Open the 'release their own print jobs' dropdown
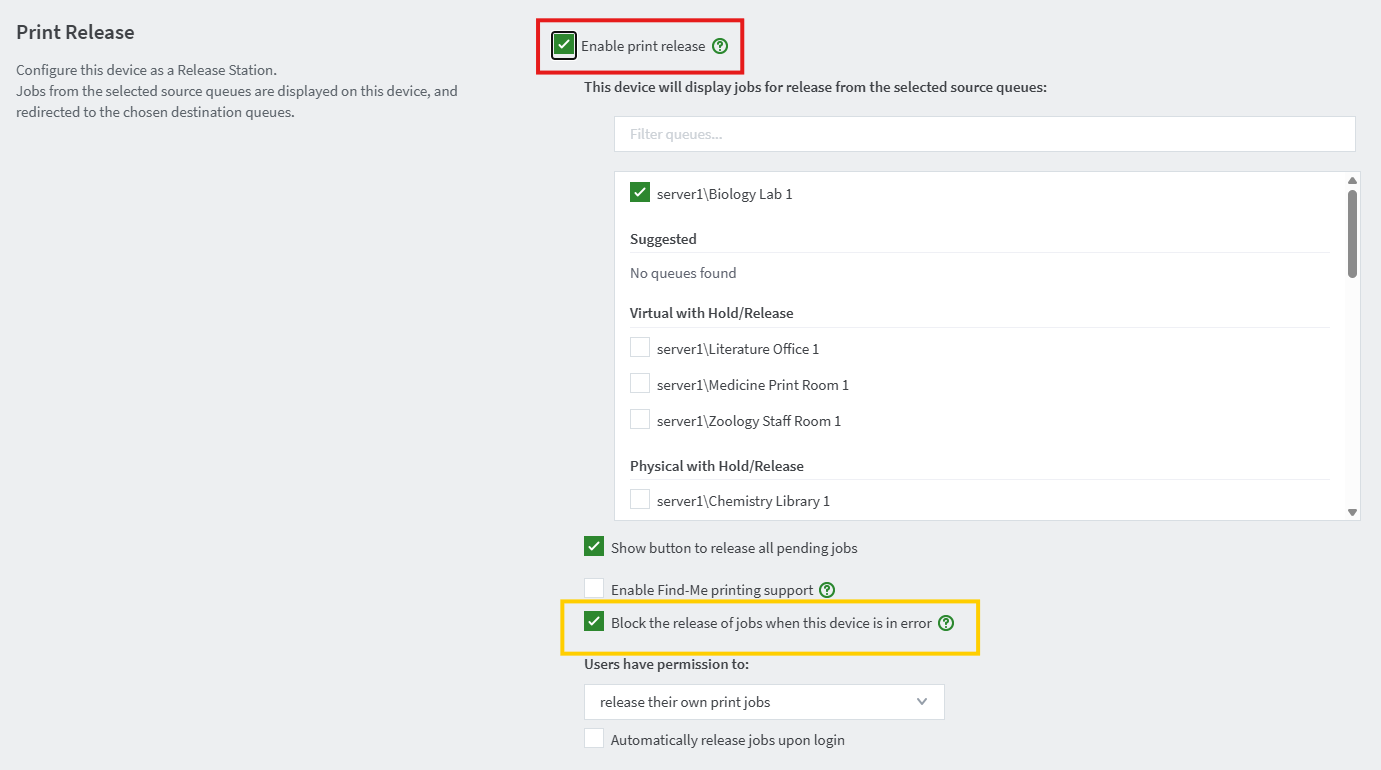 pos(764,702)
